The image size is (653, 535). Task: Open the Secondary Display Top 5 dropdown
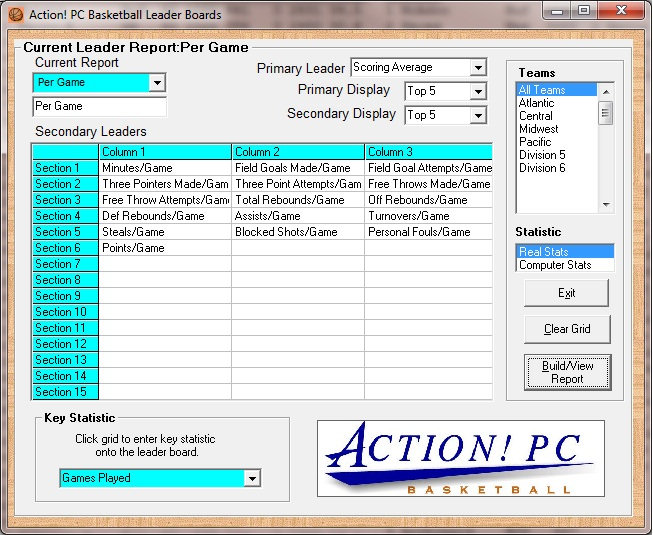[477, 115]
